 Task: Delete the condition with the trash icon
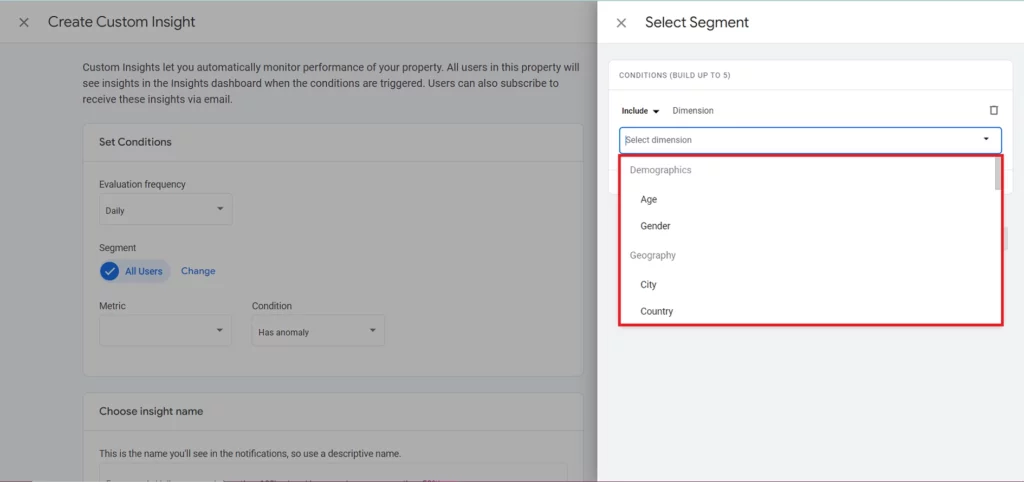click(x=993, y=110)
